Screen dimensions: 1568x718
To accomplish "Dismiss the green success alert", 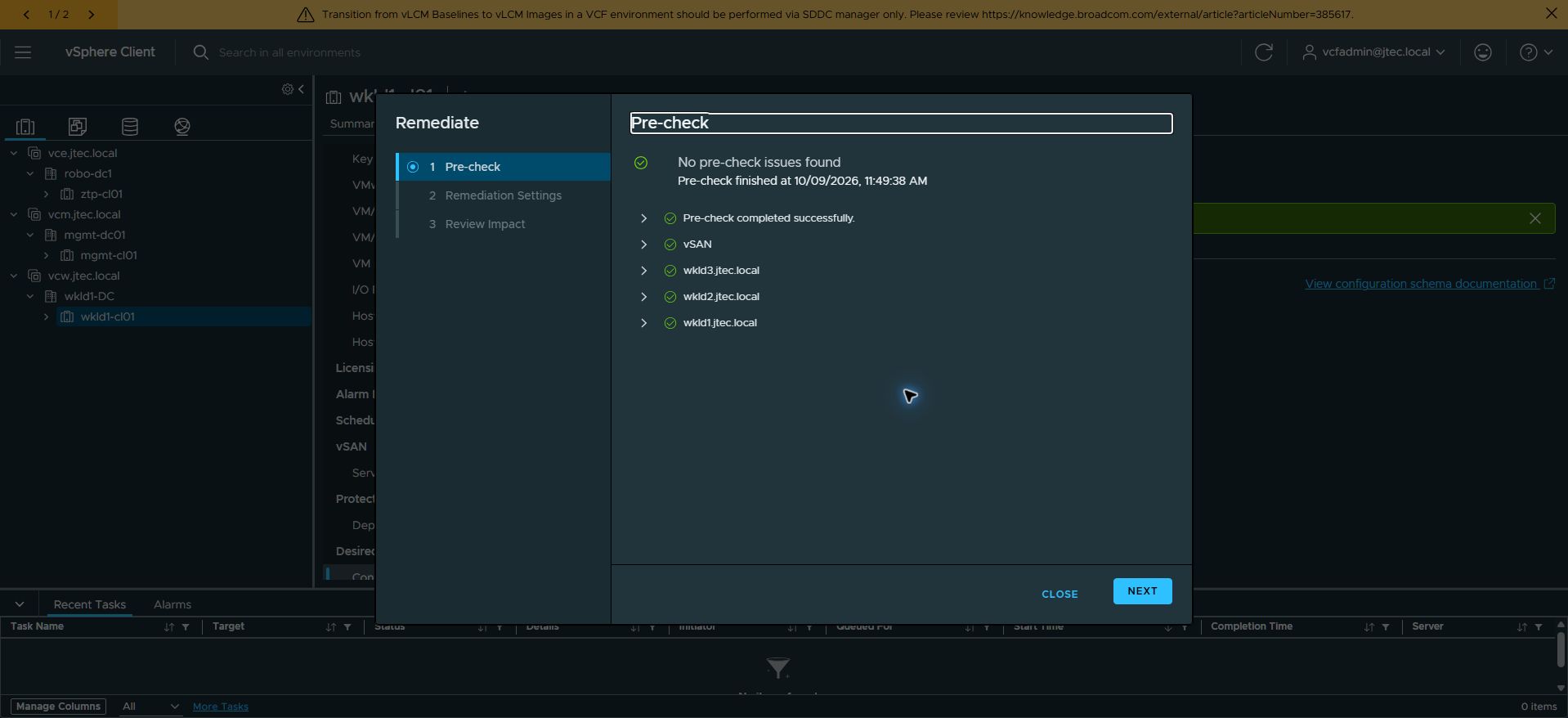I will (1535, 218).
